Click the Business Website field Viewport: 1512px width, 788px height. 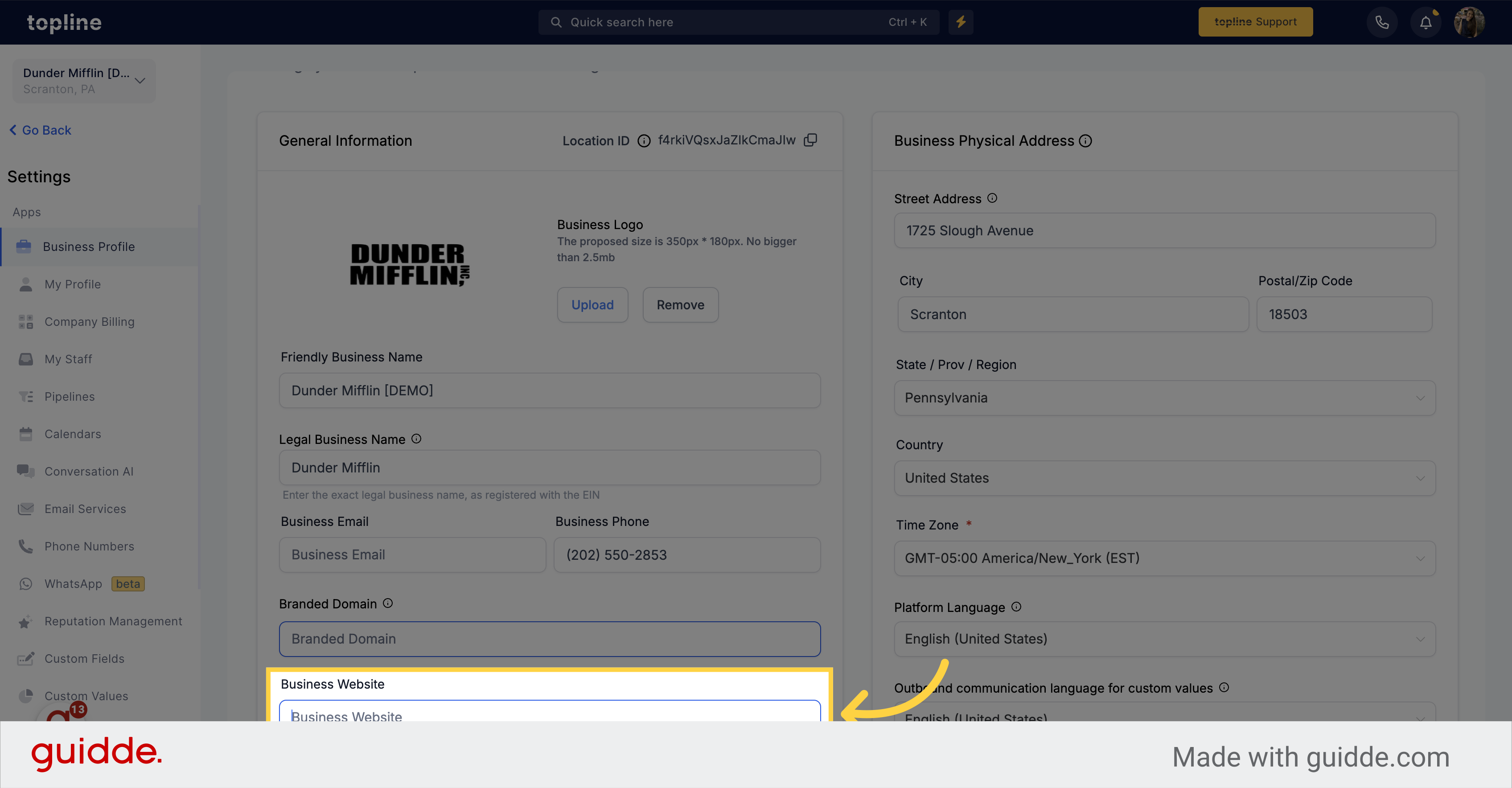[549, 711]
